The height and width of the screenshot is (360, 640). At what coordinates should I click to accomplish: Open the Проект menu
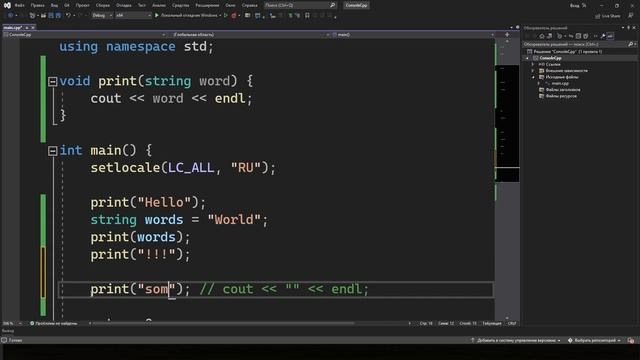pyautogui.click(x=82, y=5)
